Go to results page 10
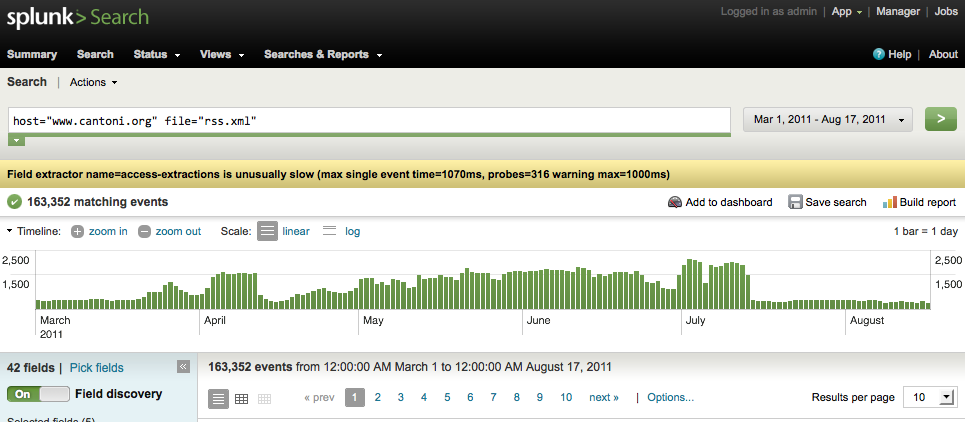 pyautogui.click(x=566, y=397)
